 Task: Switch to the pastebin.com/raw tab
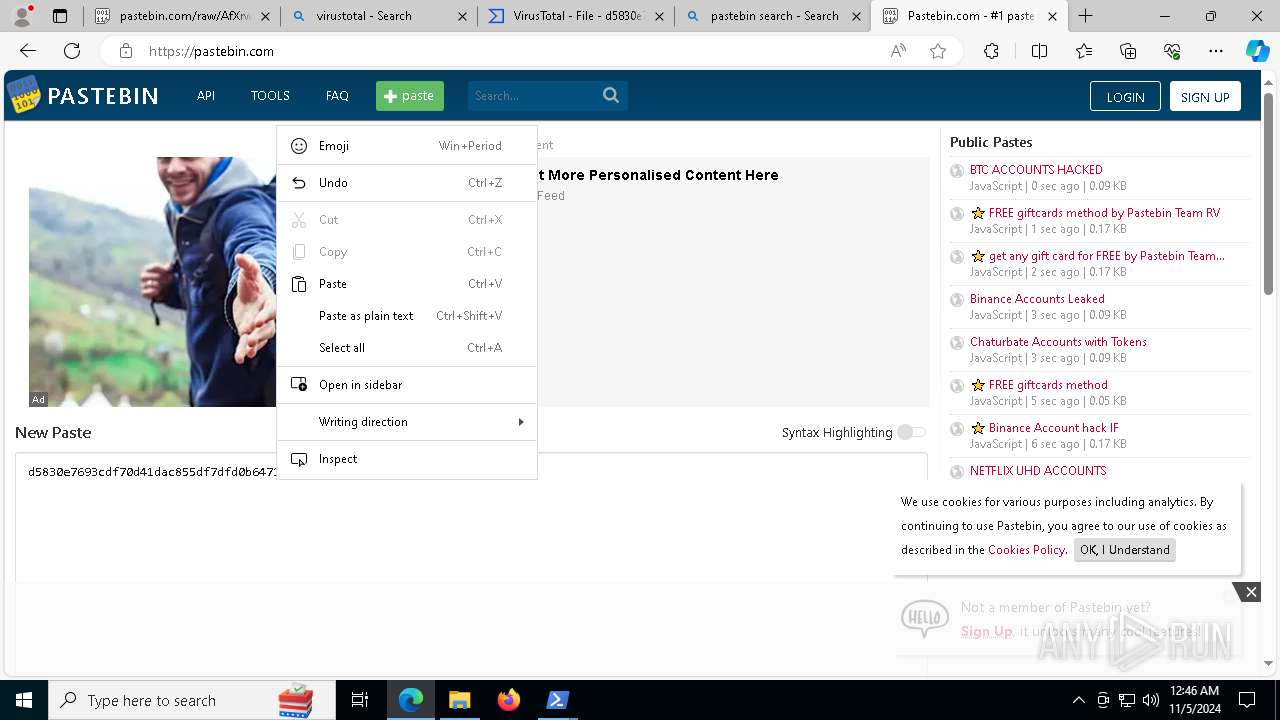[180, 16]
